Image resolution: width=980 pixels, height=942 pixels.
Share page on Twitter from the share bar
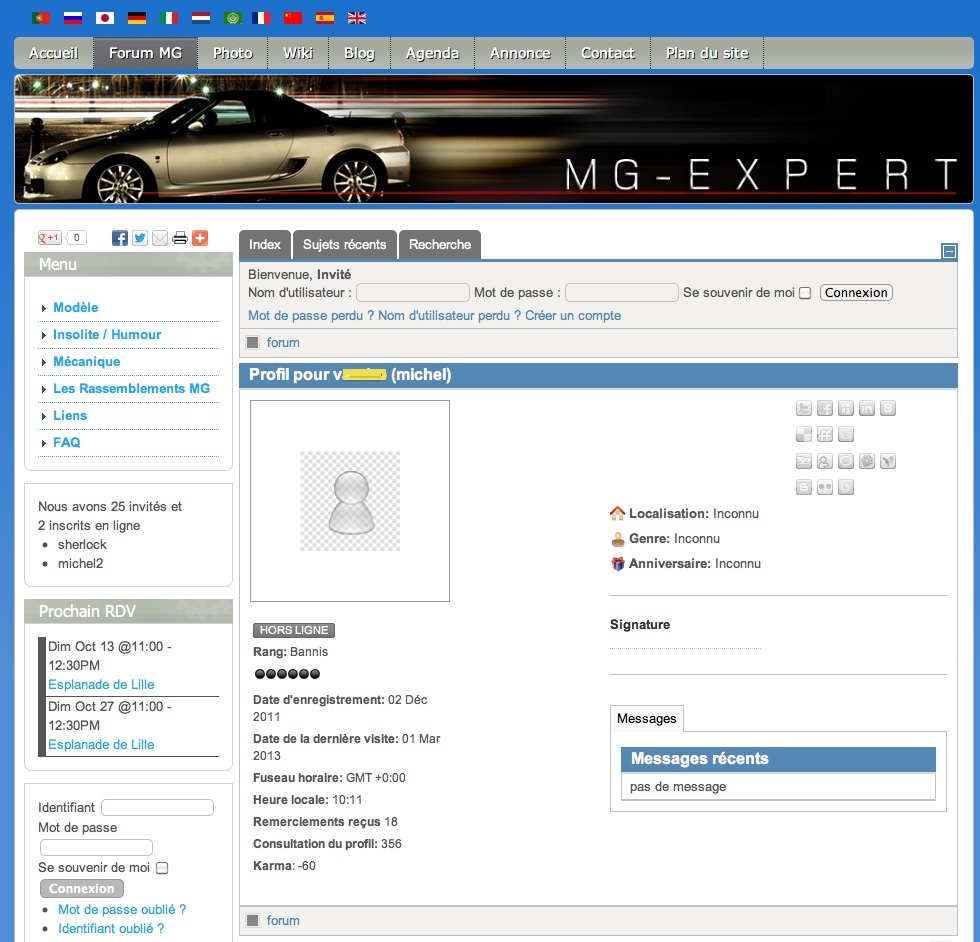[140, 238]
